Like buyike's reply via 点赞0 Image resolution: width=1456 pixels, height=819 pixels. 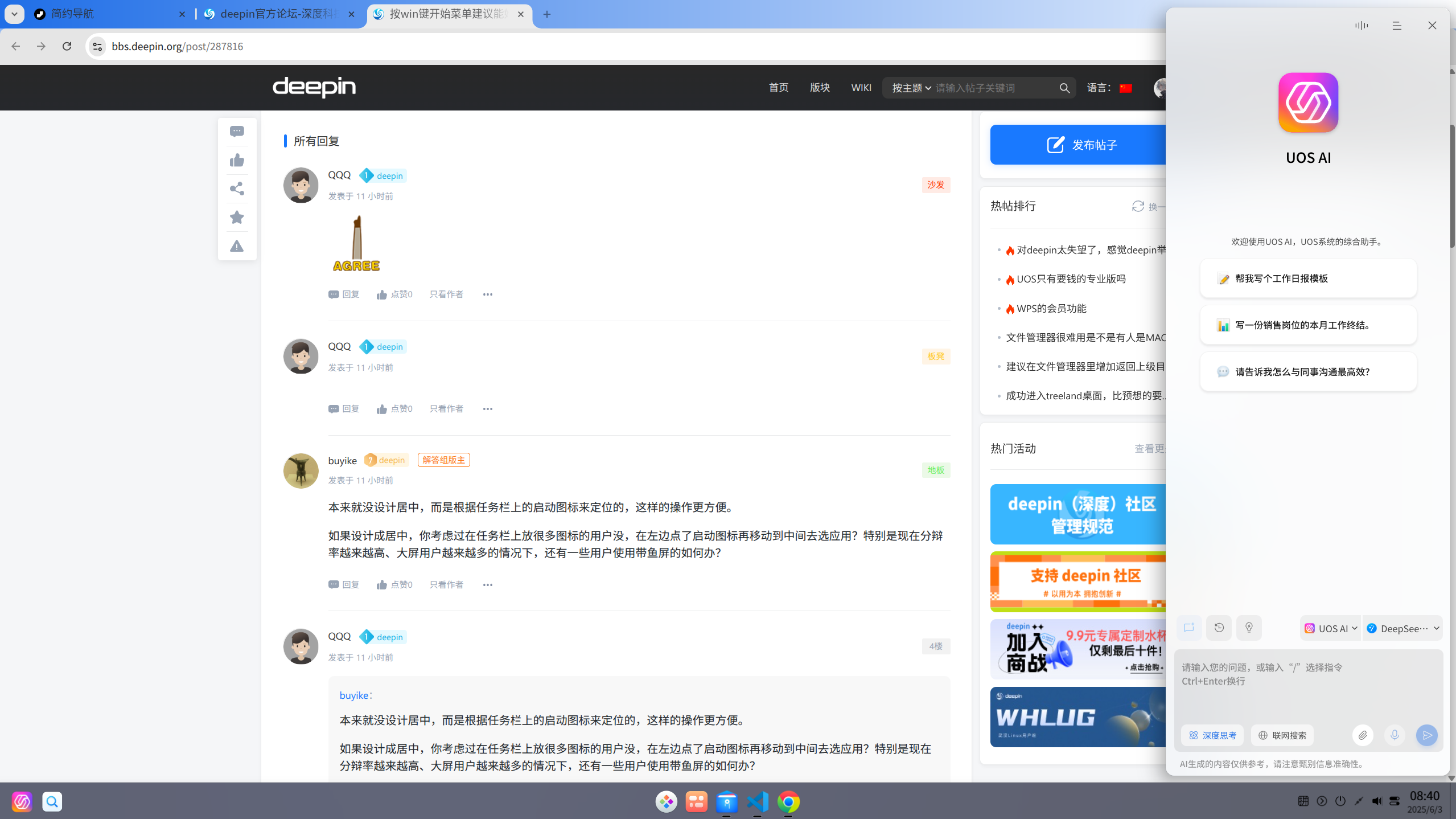(x=394, y=585)
